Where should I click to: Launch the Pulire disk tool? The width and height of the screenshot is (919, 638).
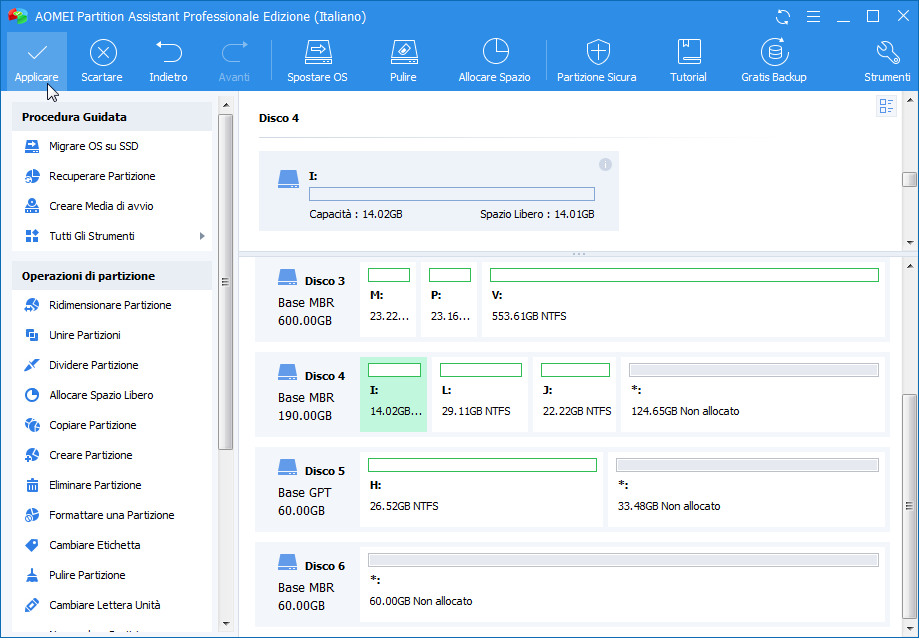[403, 61]
